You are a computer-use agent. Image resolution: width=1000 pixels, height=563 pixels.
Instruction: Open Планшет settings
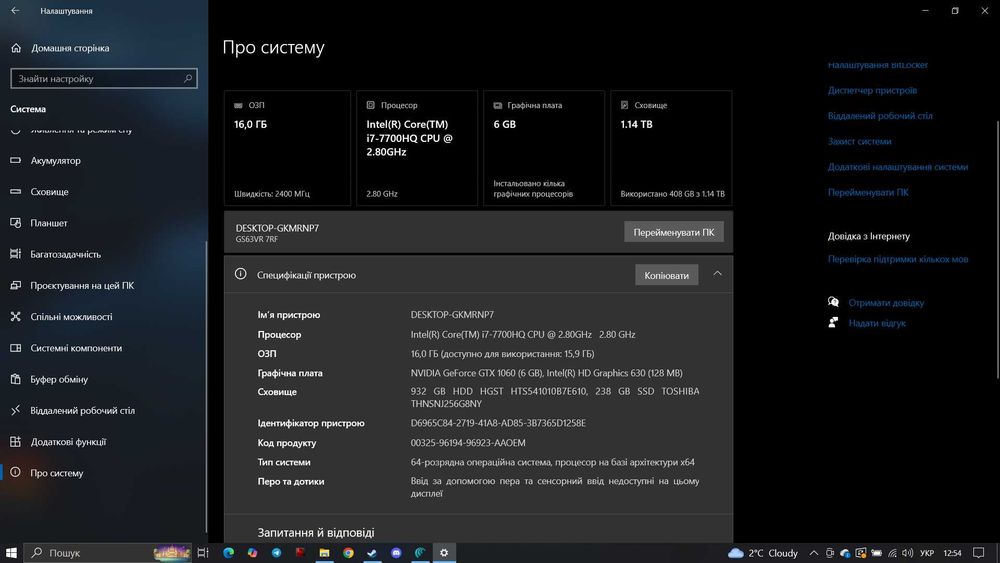pyautogui.click(x=48, y=223)
